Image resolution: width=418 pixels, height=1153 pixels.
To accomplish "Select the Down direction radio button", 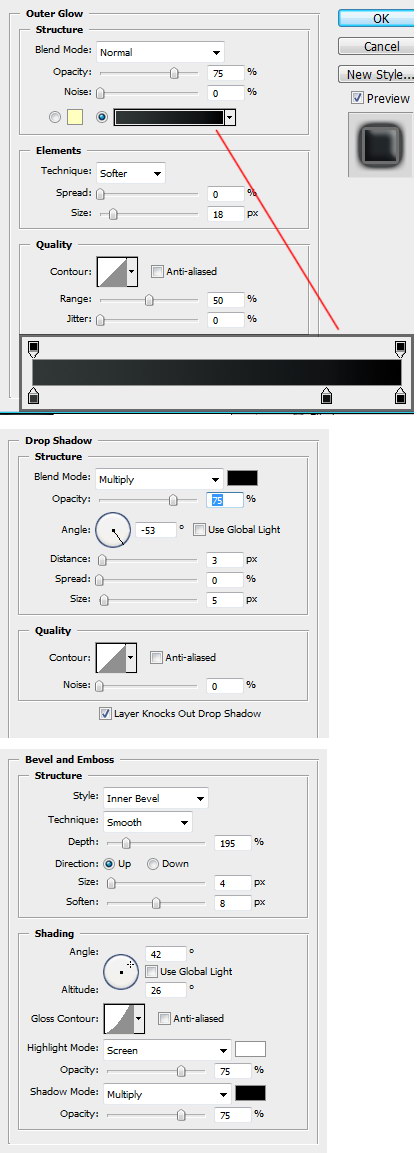I will pyautogui.click(x=153, y=864).
